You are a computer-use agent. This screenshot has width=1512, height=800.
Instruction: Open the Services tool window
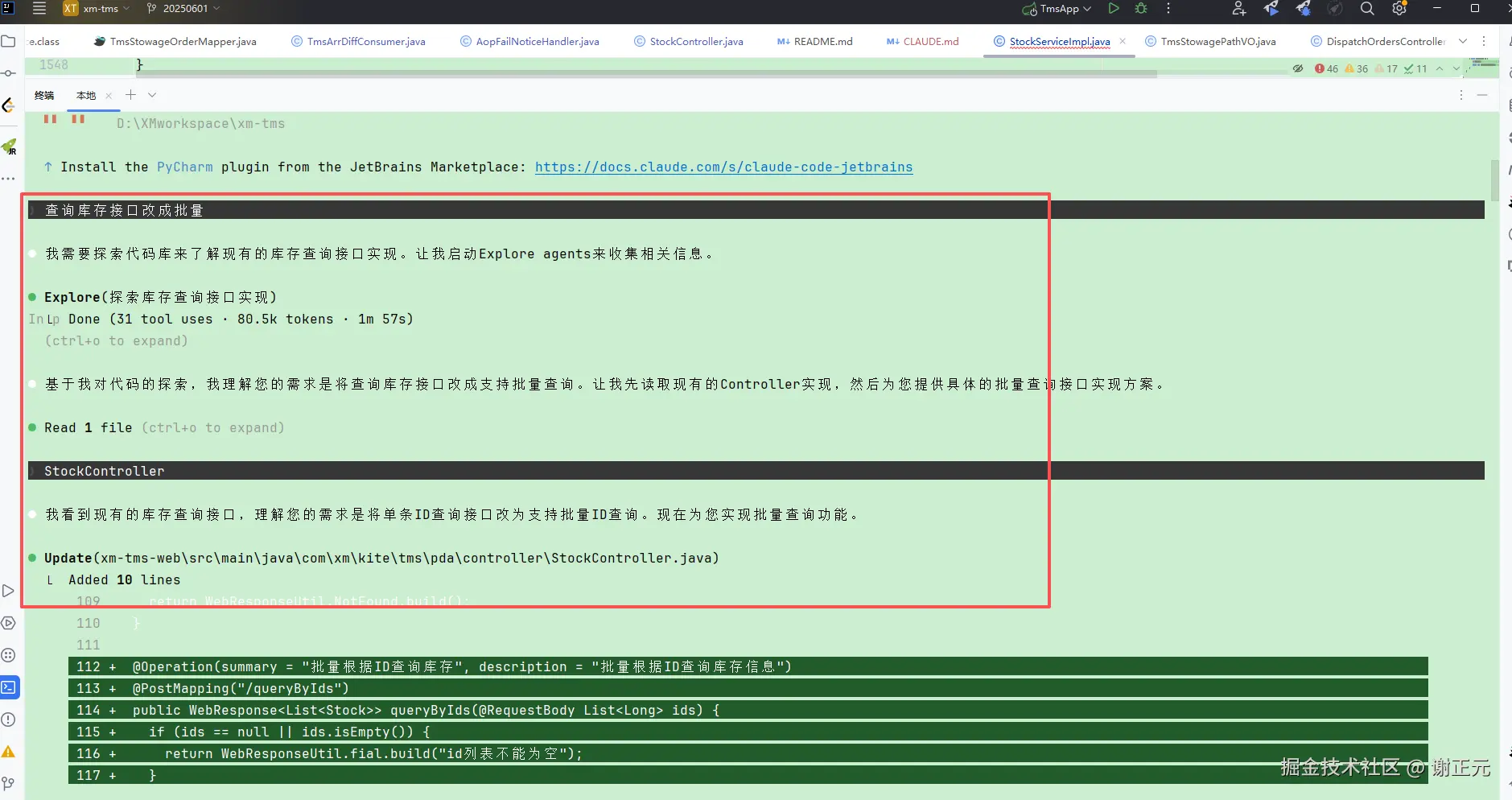point(8,623)
